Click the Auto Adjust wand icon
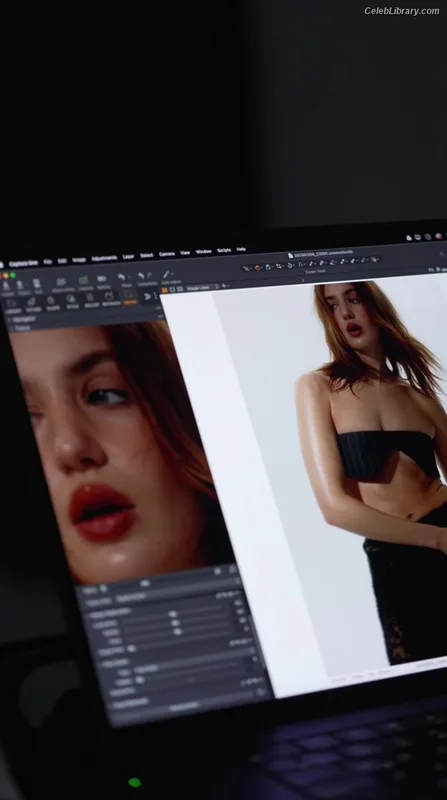The width and height of the screenshot is (447, 800). (x=166, y=274)
